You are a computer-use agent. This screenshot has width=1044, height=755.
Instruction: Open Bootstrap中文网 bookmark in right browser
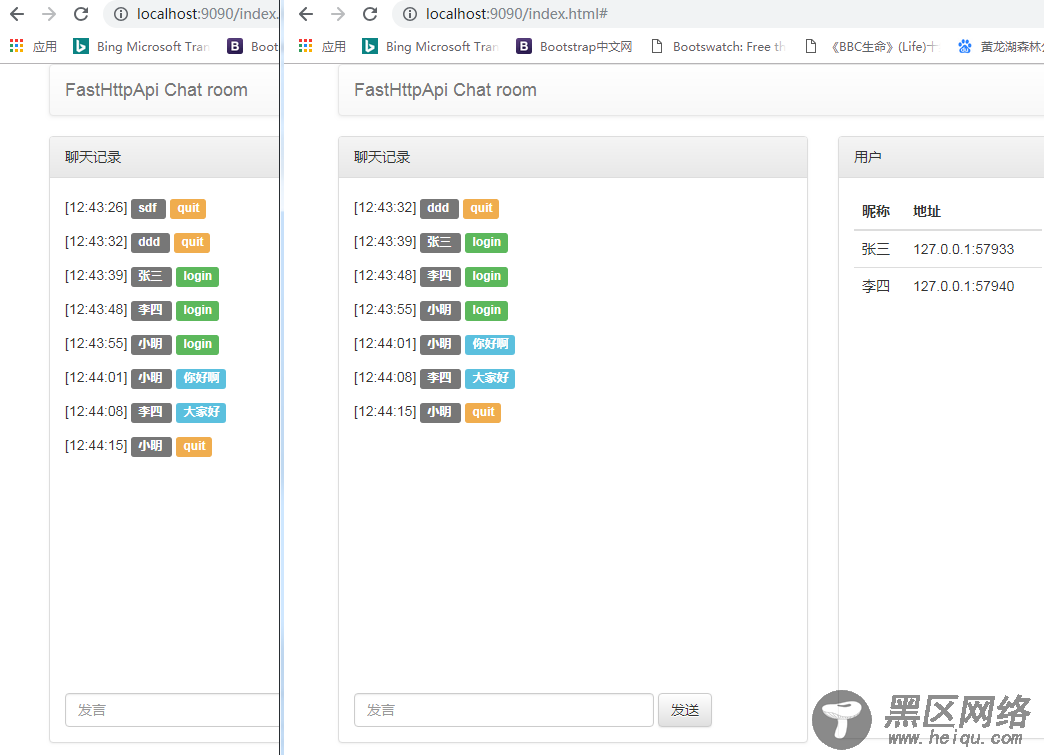[x=575, y=46]
